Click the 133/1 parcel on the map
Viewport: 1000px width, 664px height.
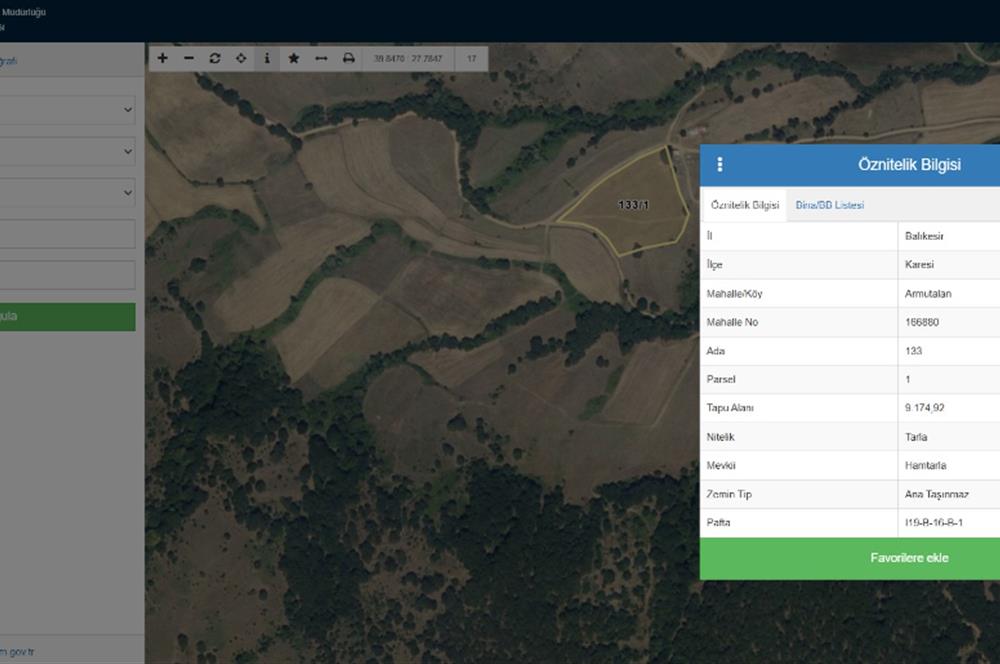pos(630,215)
